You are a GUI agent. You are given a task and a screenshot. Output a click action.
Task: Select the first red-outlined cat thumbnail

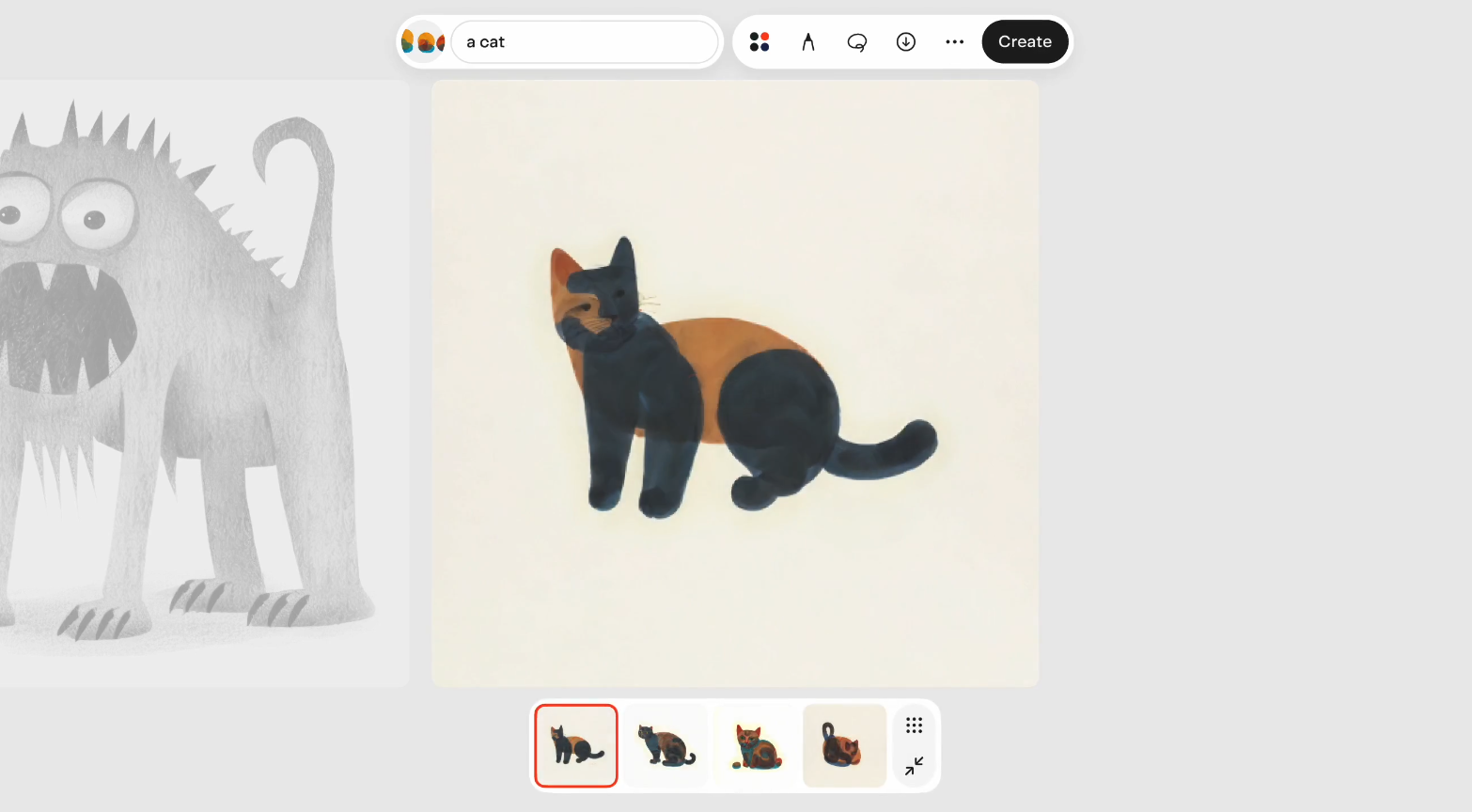click(576, 745)
